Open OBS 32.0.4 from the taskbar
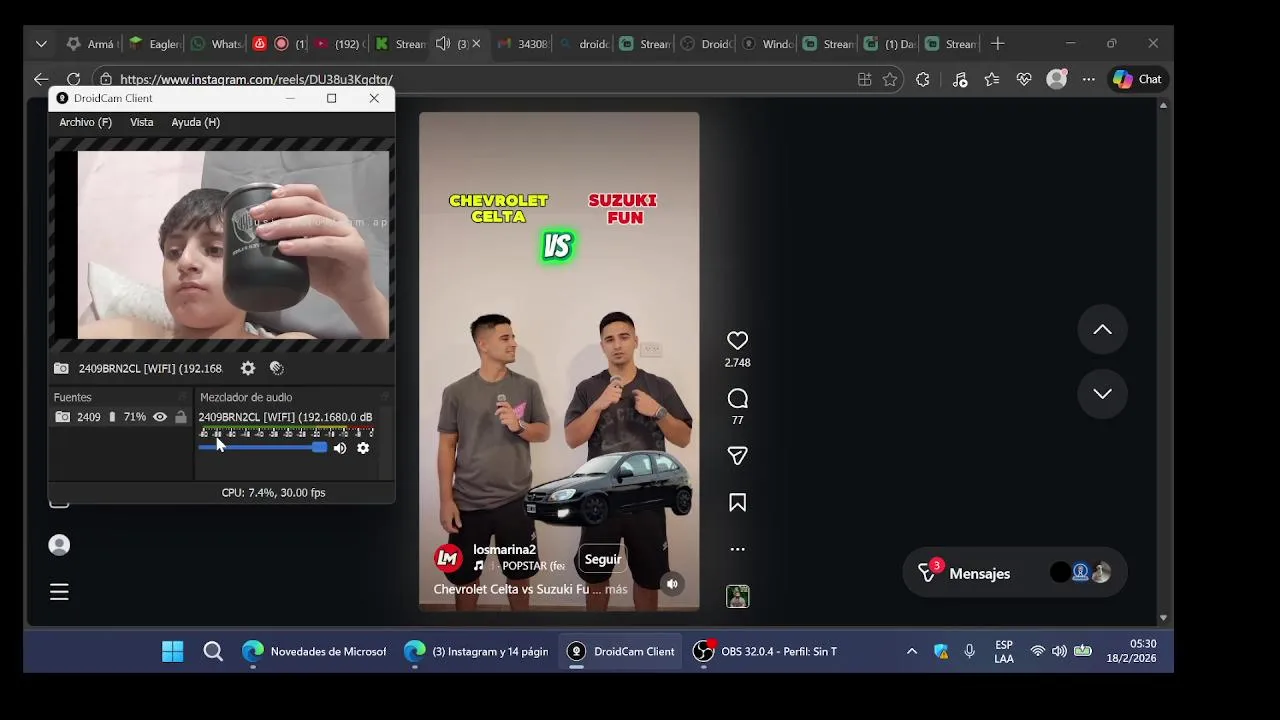1280x720 pixels. point(765,652)
